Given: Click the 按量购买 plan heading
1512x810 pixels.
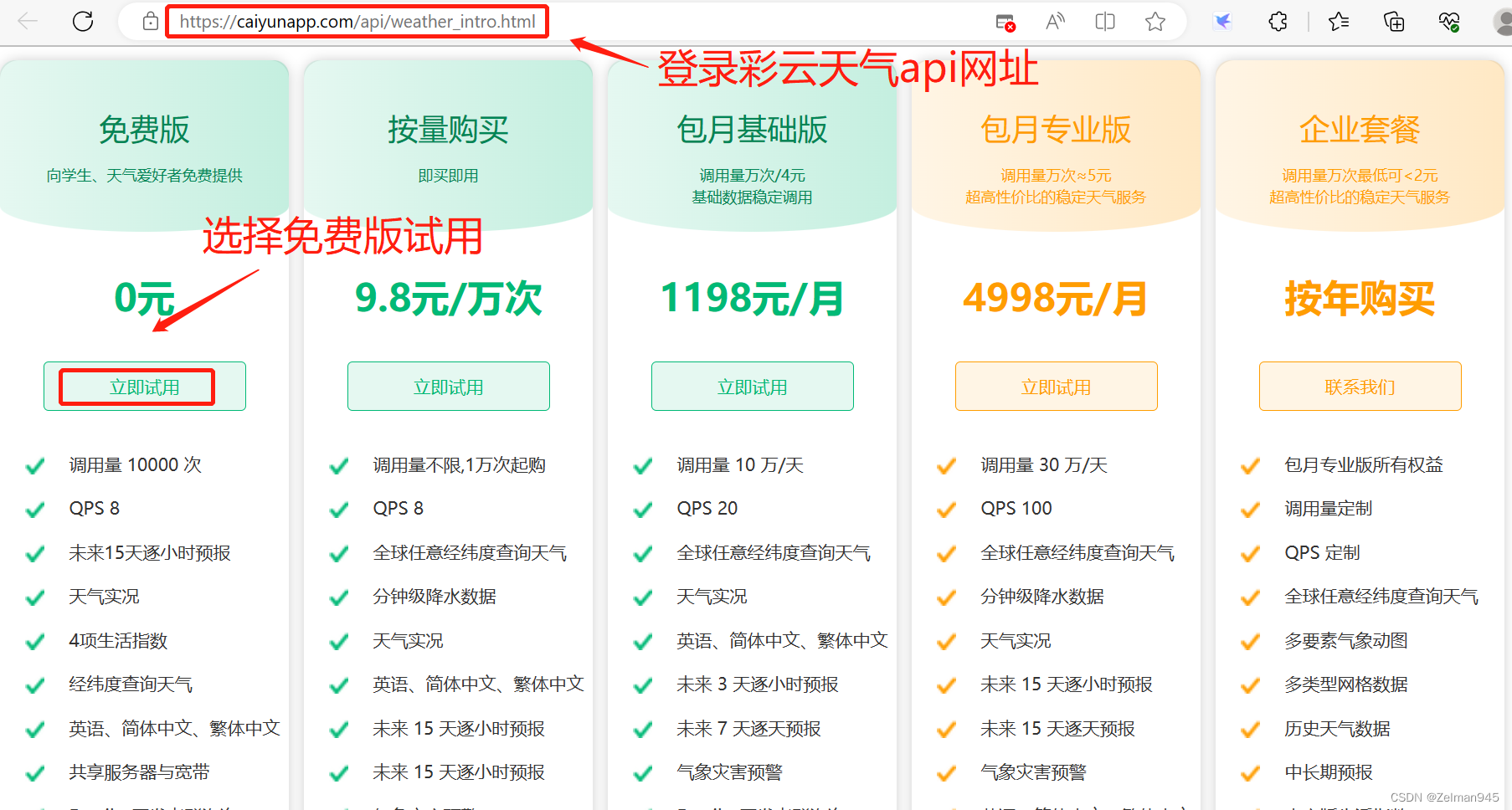Looking at the screenshot, I should click(449, 130).
